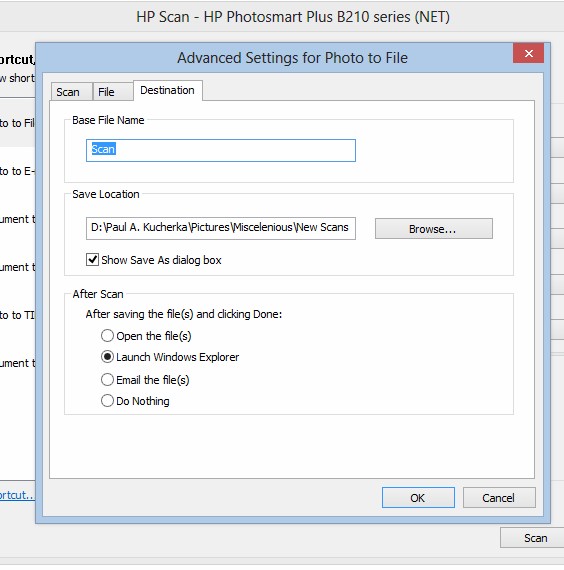564x570 pixels.
Task: Close the Advanced Settings dialog with the red X
Action: 528,53
